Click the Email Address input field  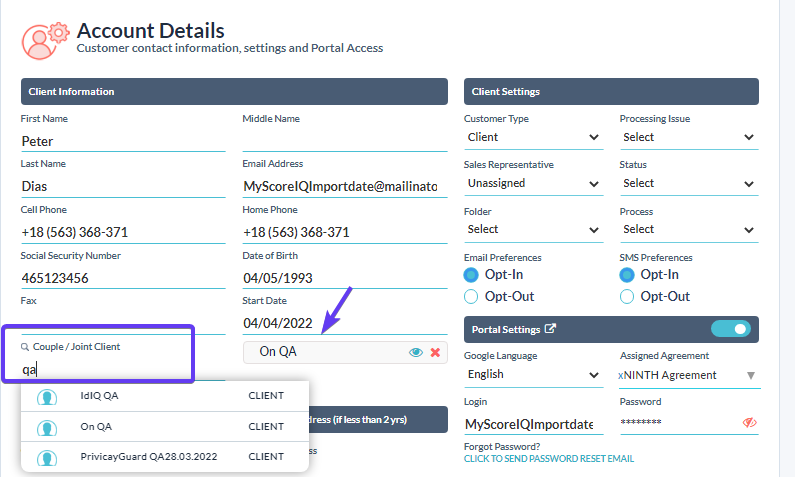pyautogui.click(x=340, y=187)
